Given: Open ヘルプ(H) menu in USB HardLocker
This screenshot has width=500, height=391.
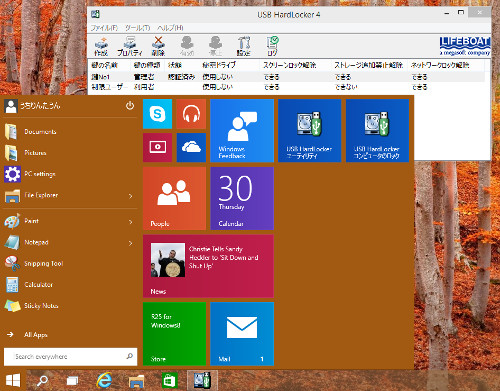Looking at the screenshot, I should click(x=170, y=28).
